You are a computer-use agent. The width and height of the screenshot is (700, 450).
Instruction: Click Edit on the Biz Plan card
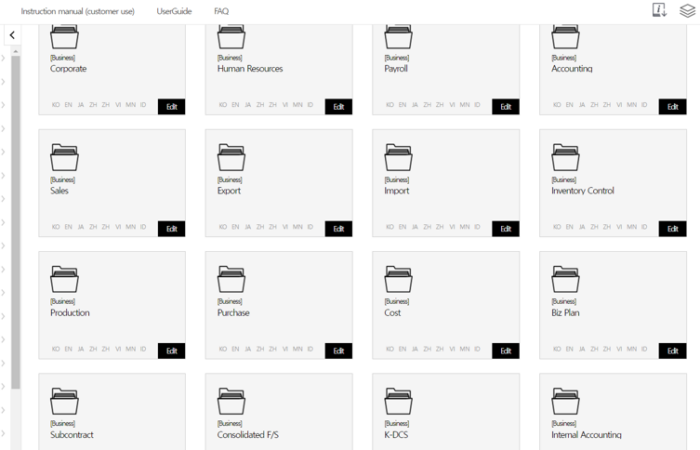tap(672, 350)
